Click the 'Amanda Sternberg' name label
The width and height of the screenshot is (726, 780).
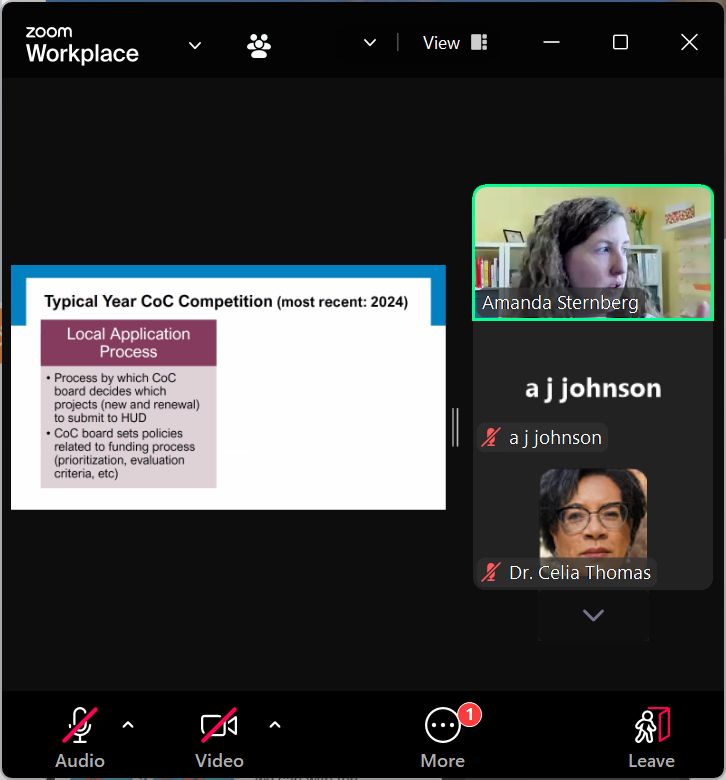pyautogui.click(x=560, y=302)
